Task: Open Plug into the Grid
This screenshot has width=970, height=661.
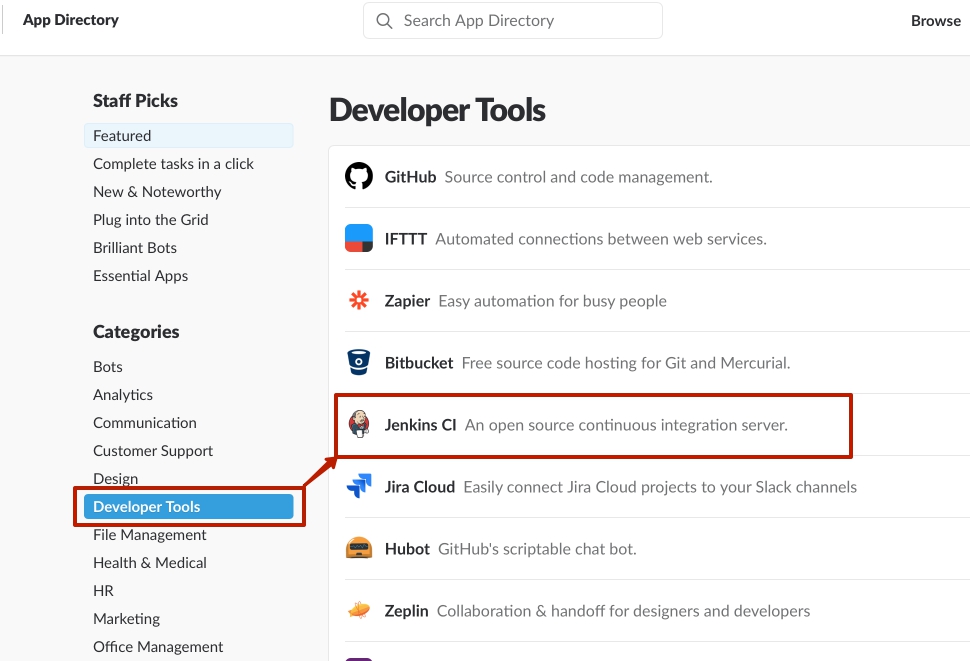Action: pos(150,220)
